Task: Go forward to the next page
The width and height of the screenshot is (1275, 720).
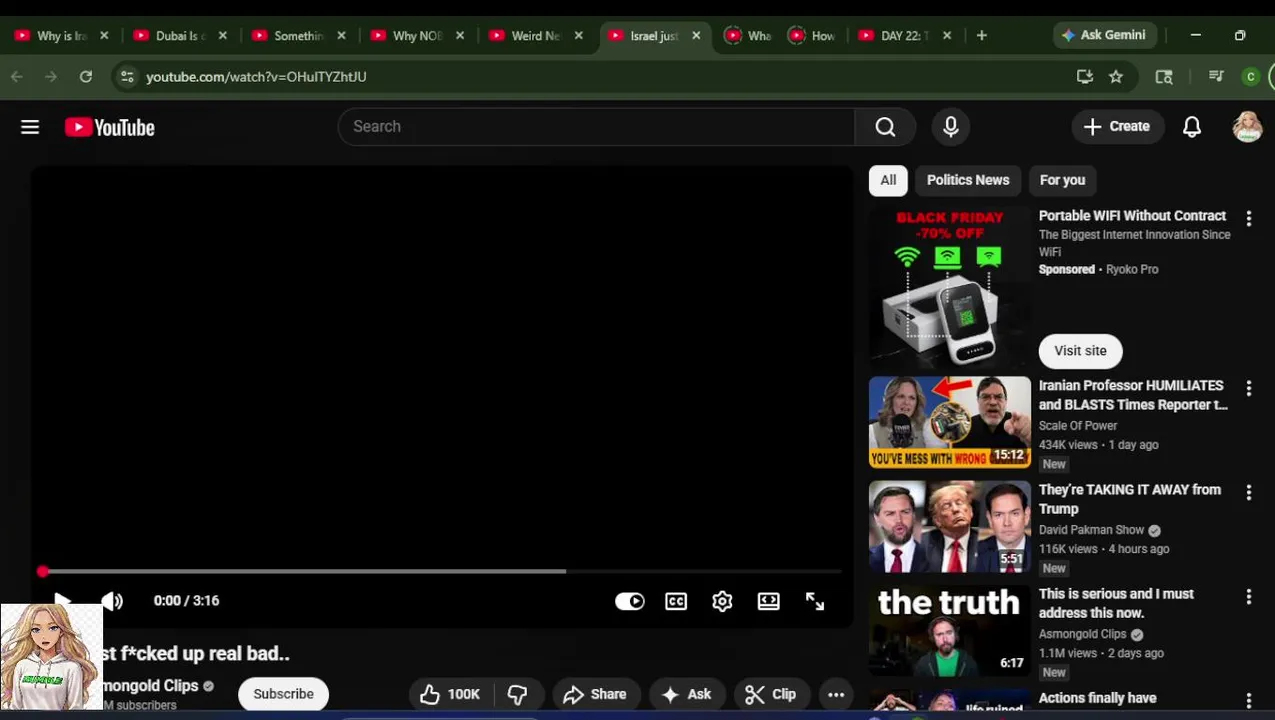Action: [51, 76]
